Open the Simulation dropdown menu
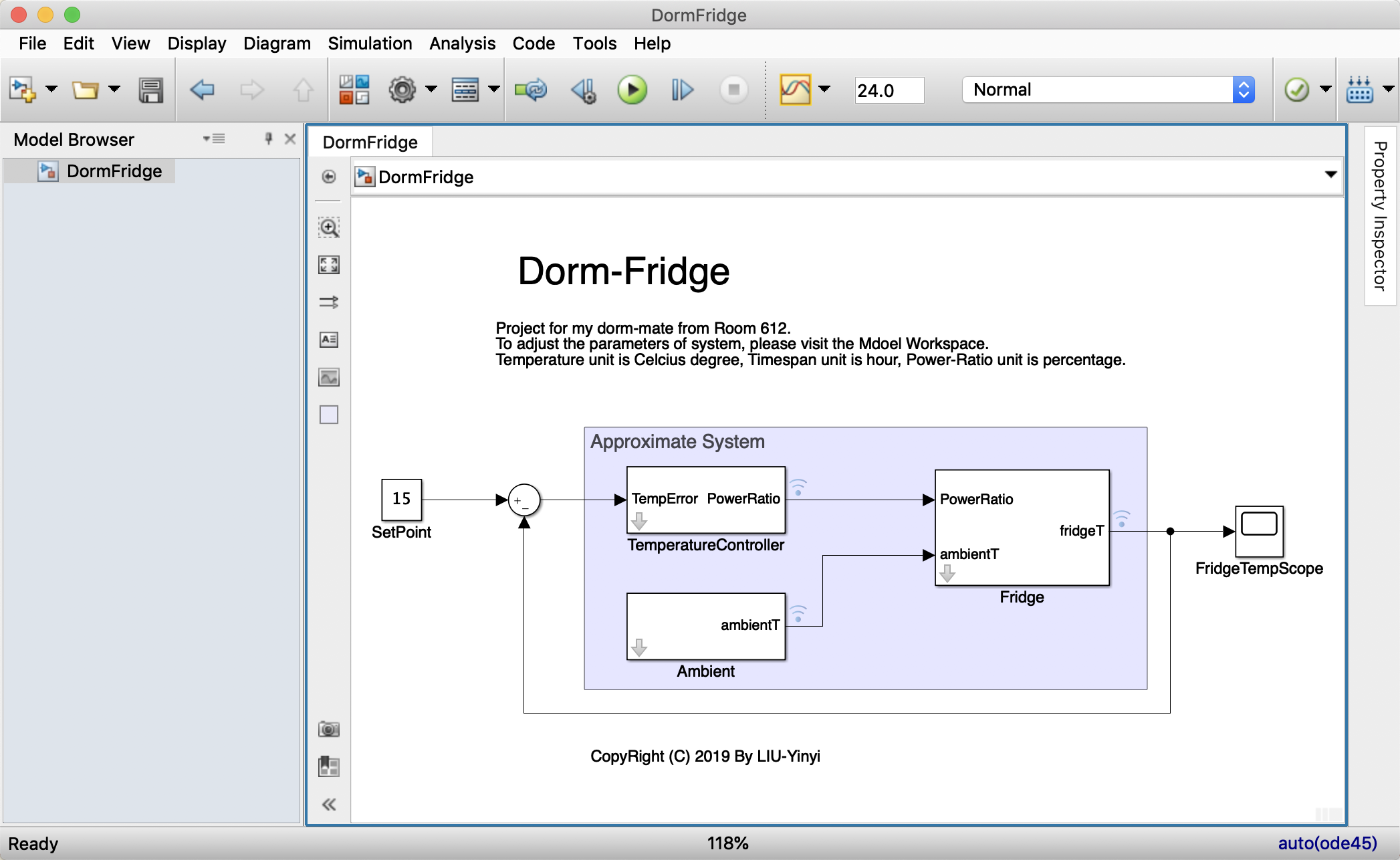Image resolution: width=1400 pixels, height=860 pixels. [x=368, y=44]
